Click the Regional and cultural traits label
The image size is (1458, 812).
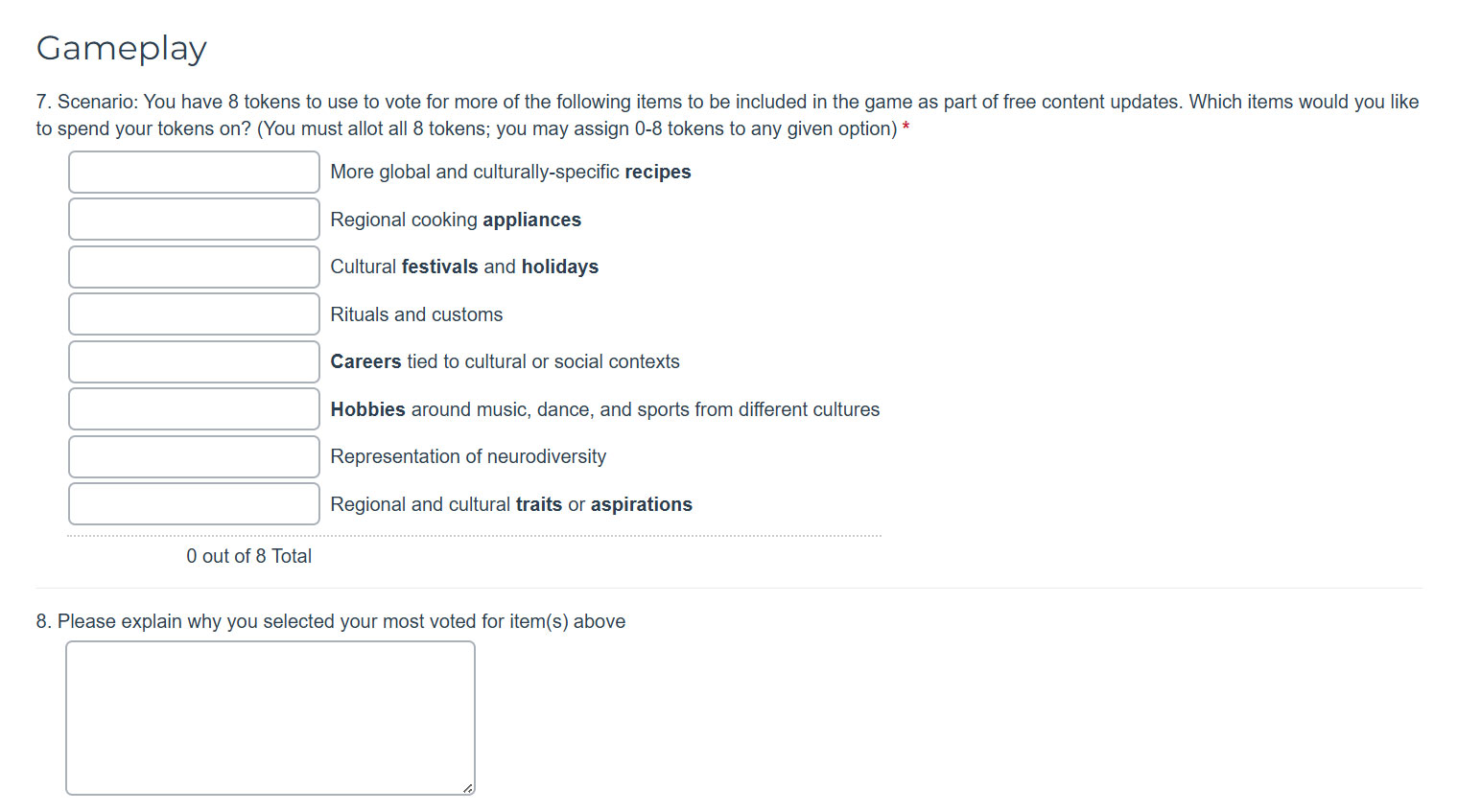pyautogui.click(x=511, y=504)
